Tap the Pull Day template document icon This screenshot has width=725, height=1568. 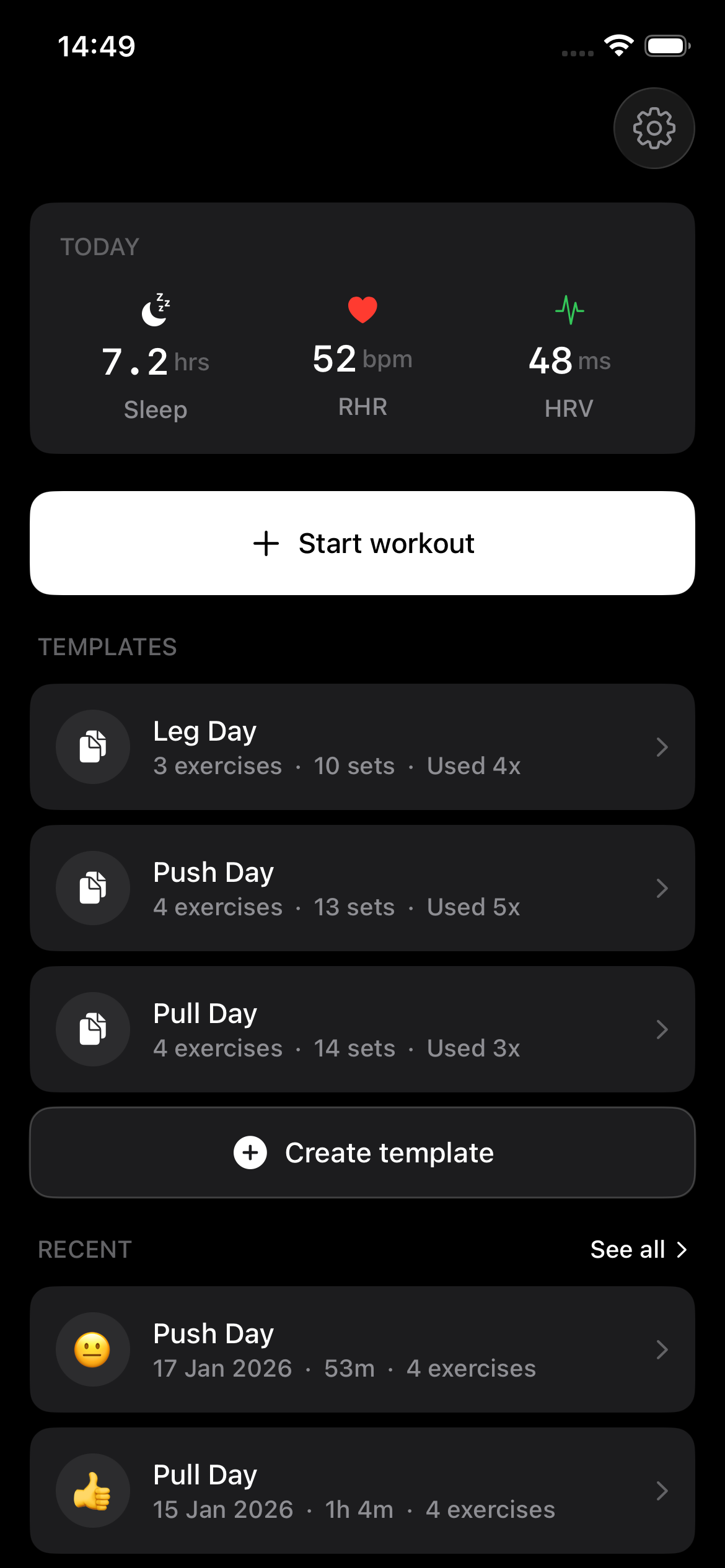coord(93,1029)
